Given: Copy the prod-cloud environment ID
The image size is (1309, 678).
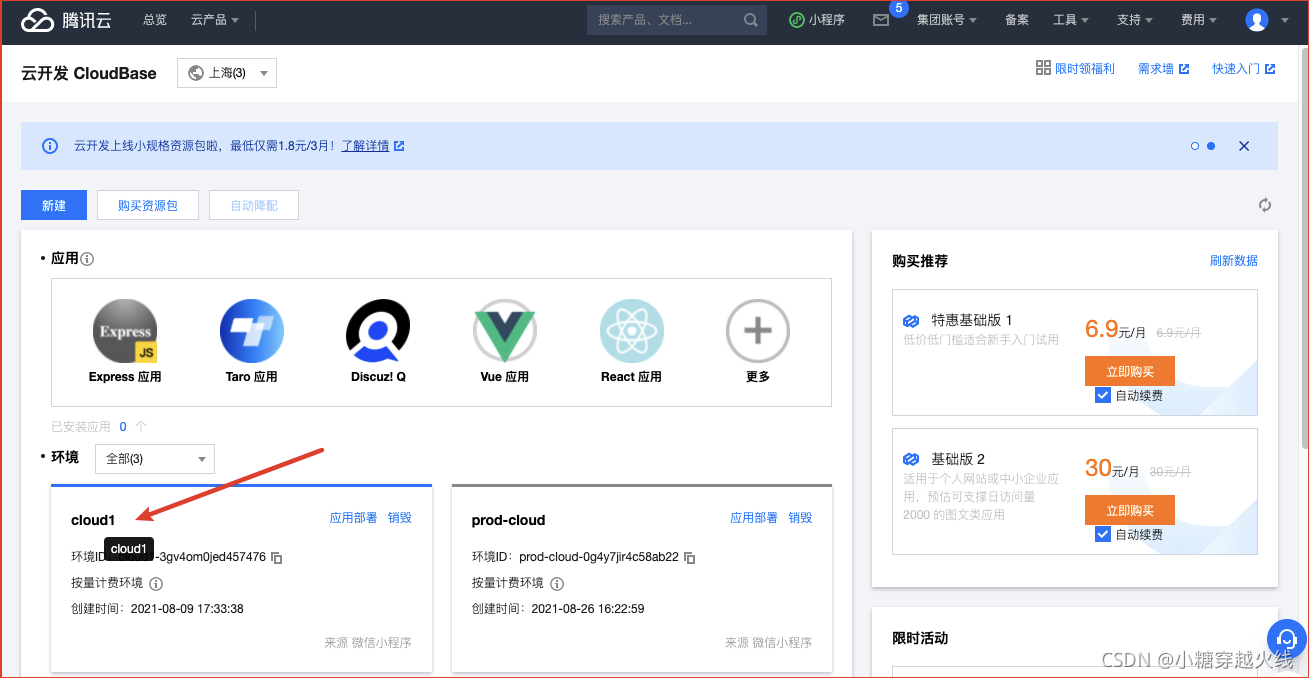Looking at the screenshot, I should pyautogui.click(x=690, y=557).
